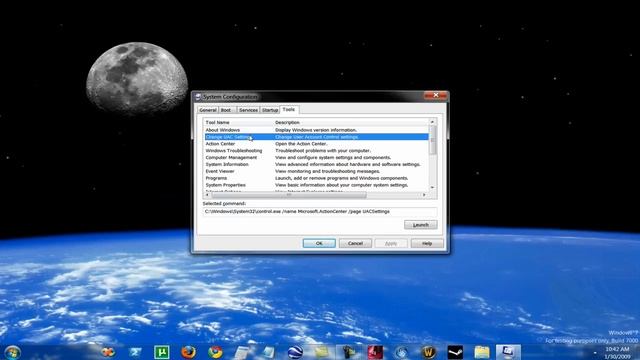640x360 pixels.
Task: Open the folder icon on taskbar
Action: pos(482,352)
